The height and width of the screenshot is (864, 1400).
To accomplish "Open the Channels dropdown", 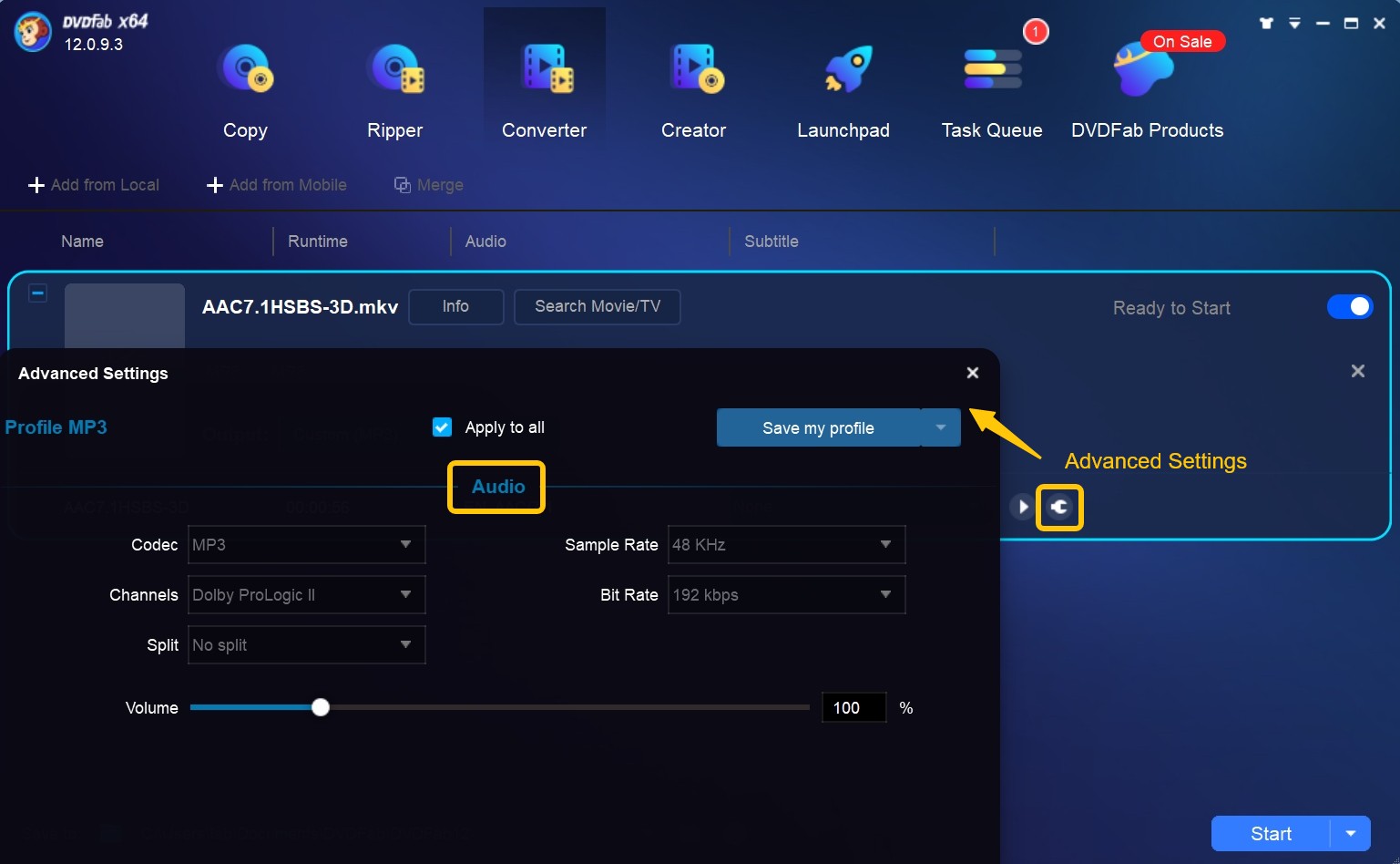I will click(307, 595).
